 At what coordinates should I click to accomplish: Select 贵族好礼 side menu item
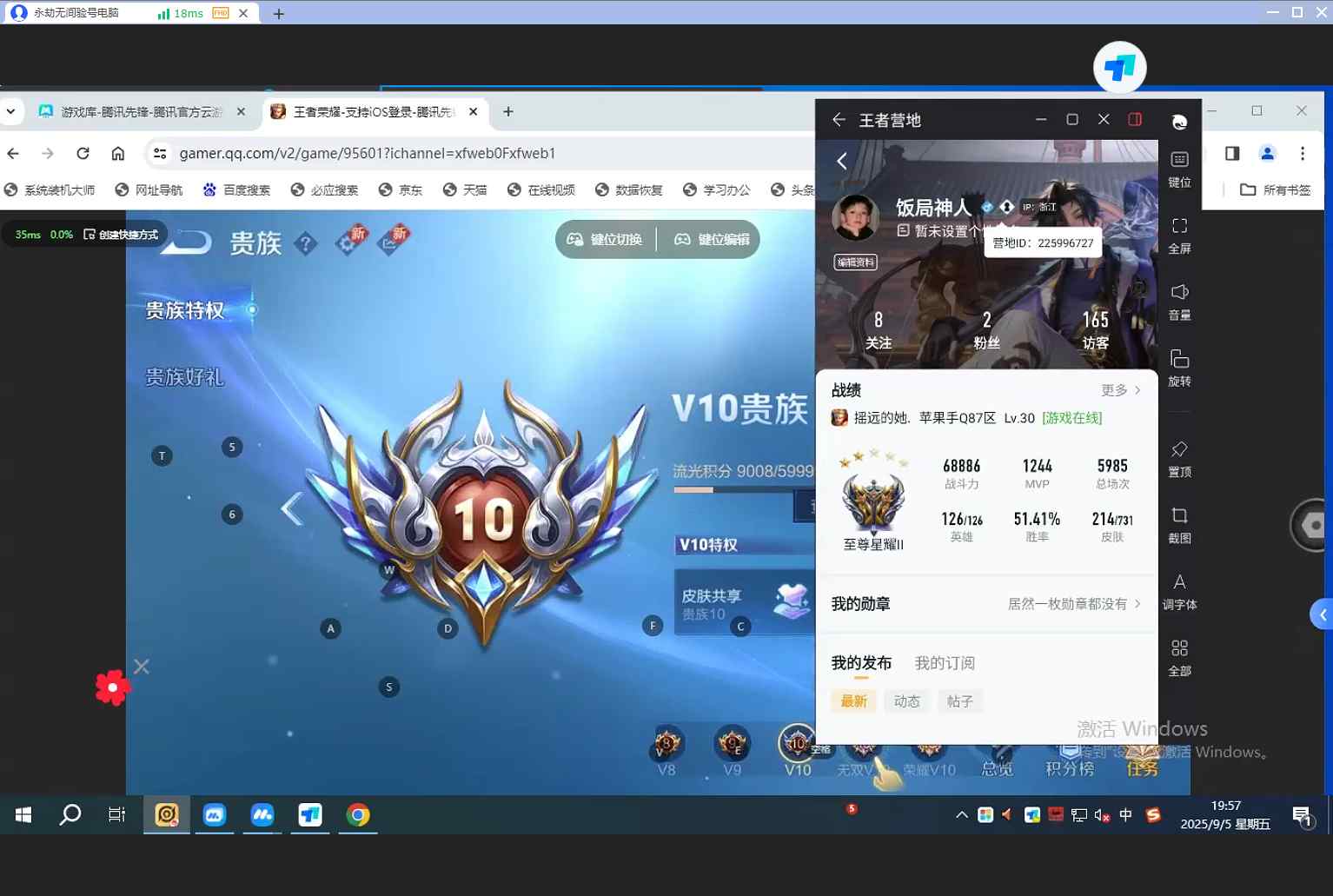click(185, 377)
